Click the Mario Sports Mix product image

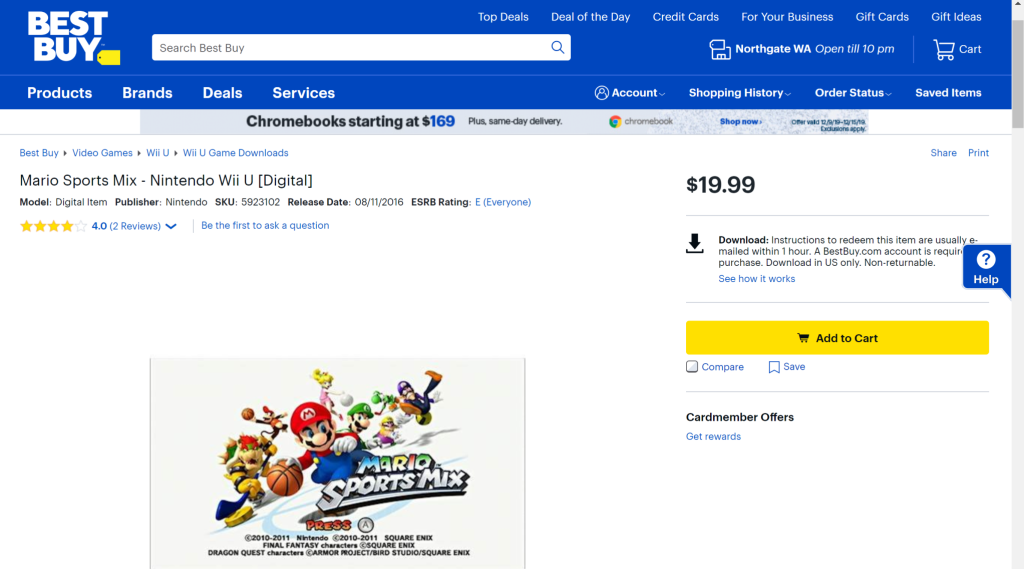(x=337, y=463)
